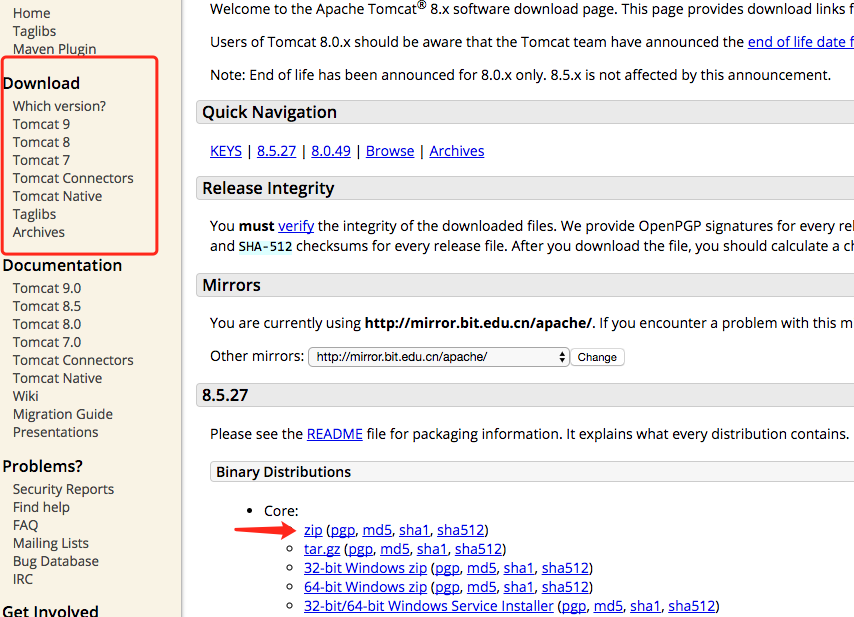This screenshot has width=854, height=617.
Task: Select Tomcat 9 in Download sidebar
Action: click(41, 124)
